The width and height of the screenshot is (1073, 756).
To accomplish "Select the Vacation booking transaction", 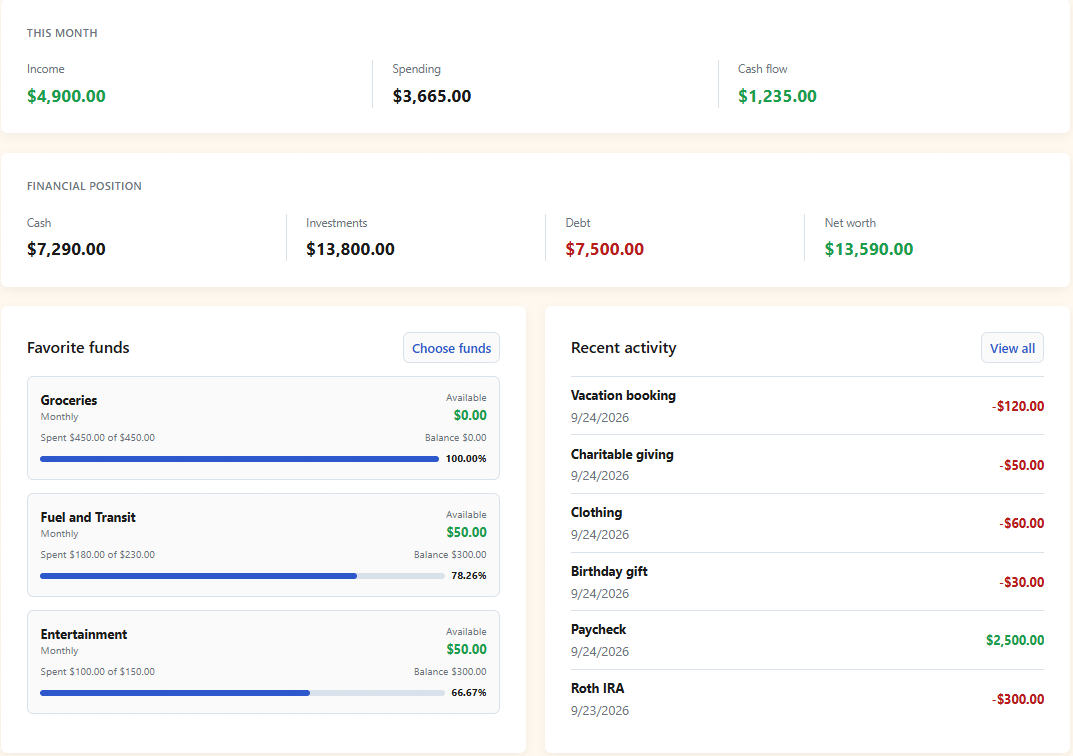I will pyautogui.click(x=807, y=406).
